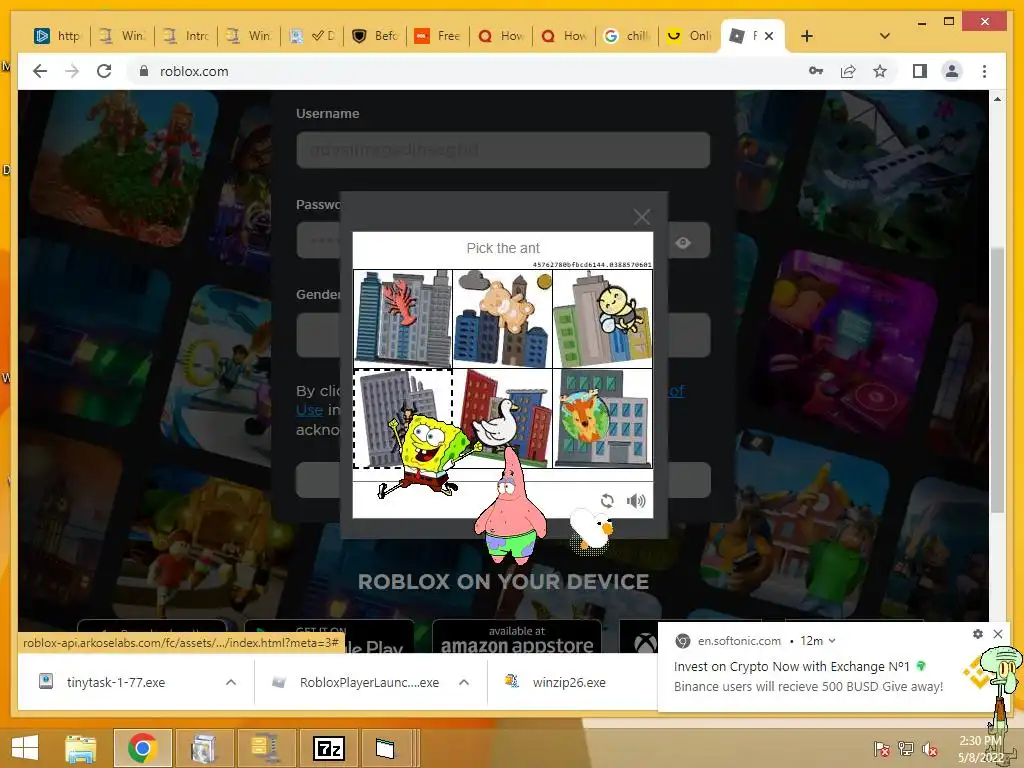Image resolution: width=1024 pixels, height=768 pixels.
Task: Open the saved passwords key icon
Action: 816,71
